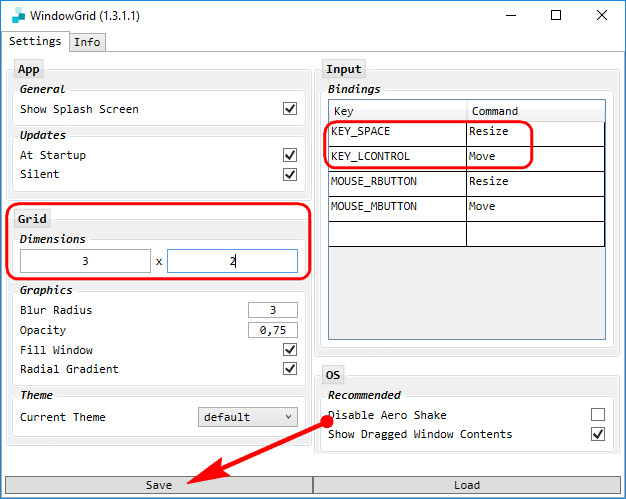Toggle the Radial Gradient checkbox
The height and width of the screenshot is (499, 626).
(x=290, y=368)
